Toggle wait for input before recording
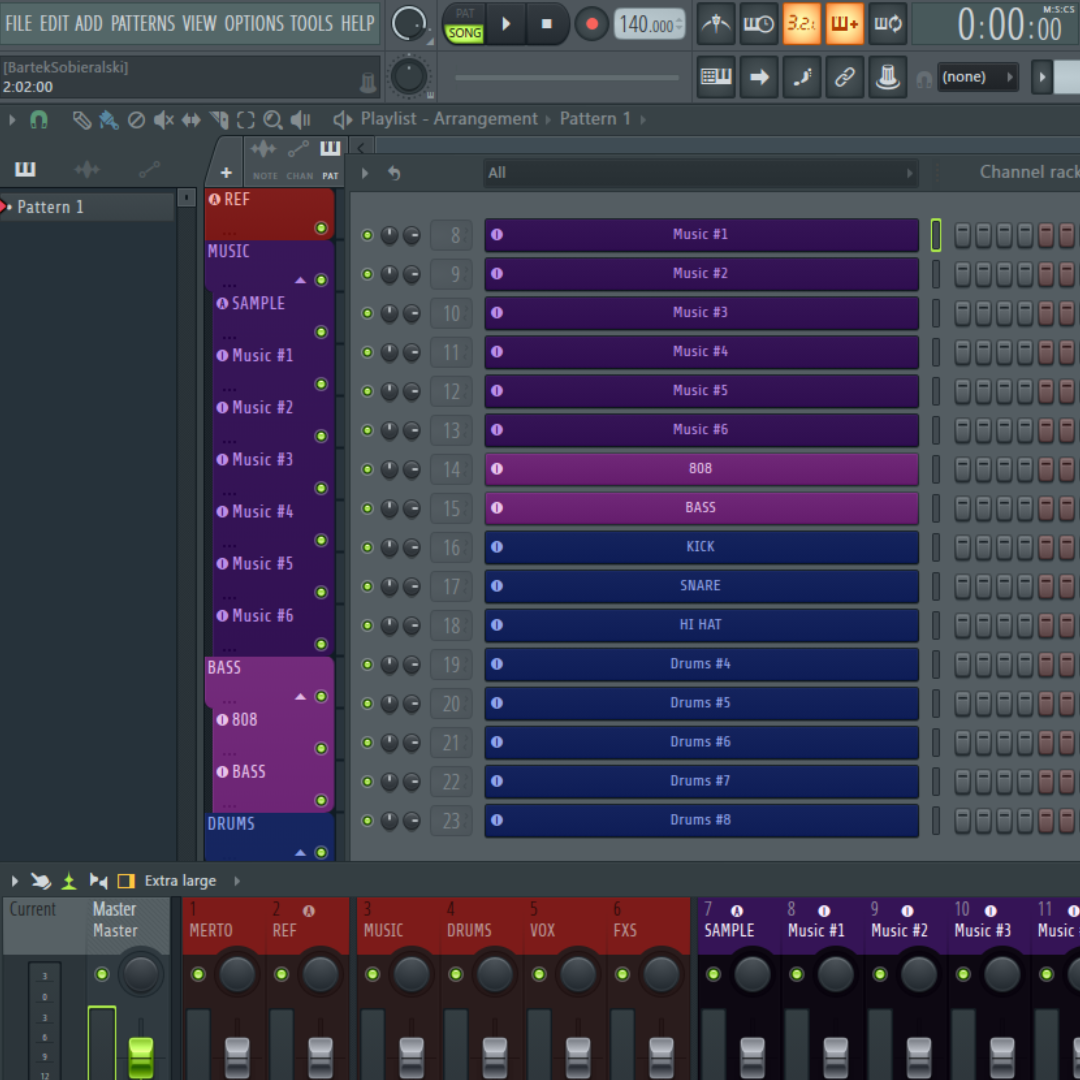 (x=759, y=24)
